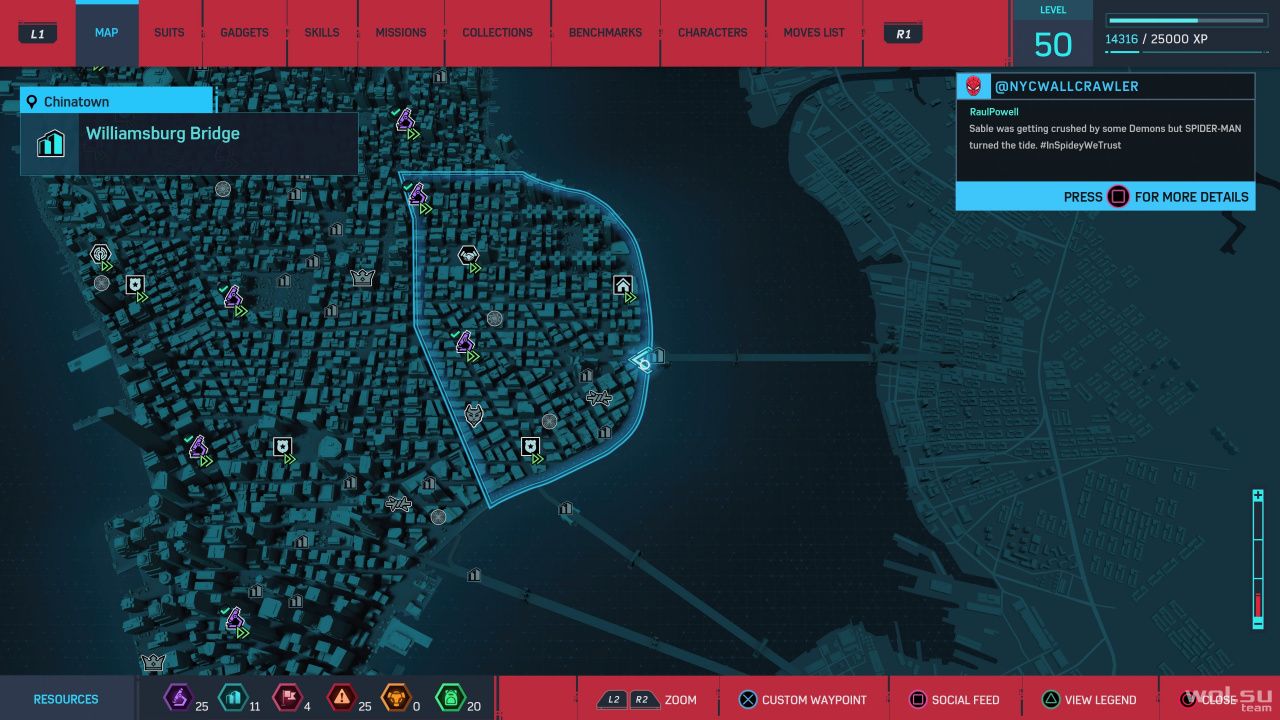Screen dimensions: 1280x720
Task: Click the 'Sable was getting crushed' post text
Action: (x=1105, y=137)
